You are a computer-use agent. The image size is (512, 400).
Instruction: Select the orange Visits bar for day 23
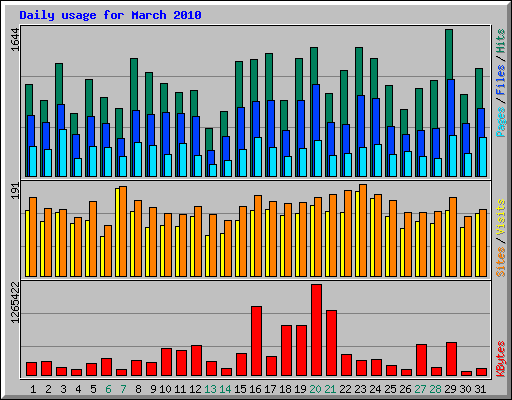(x=363, y=230)
